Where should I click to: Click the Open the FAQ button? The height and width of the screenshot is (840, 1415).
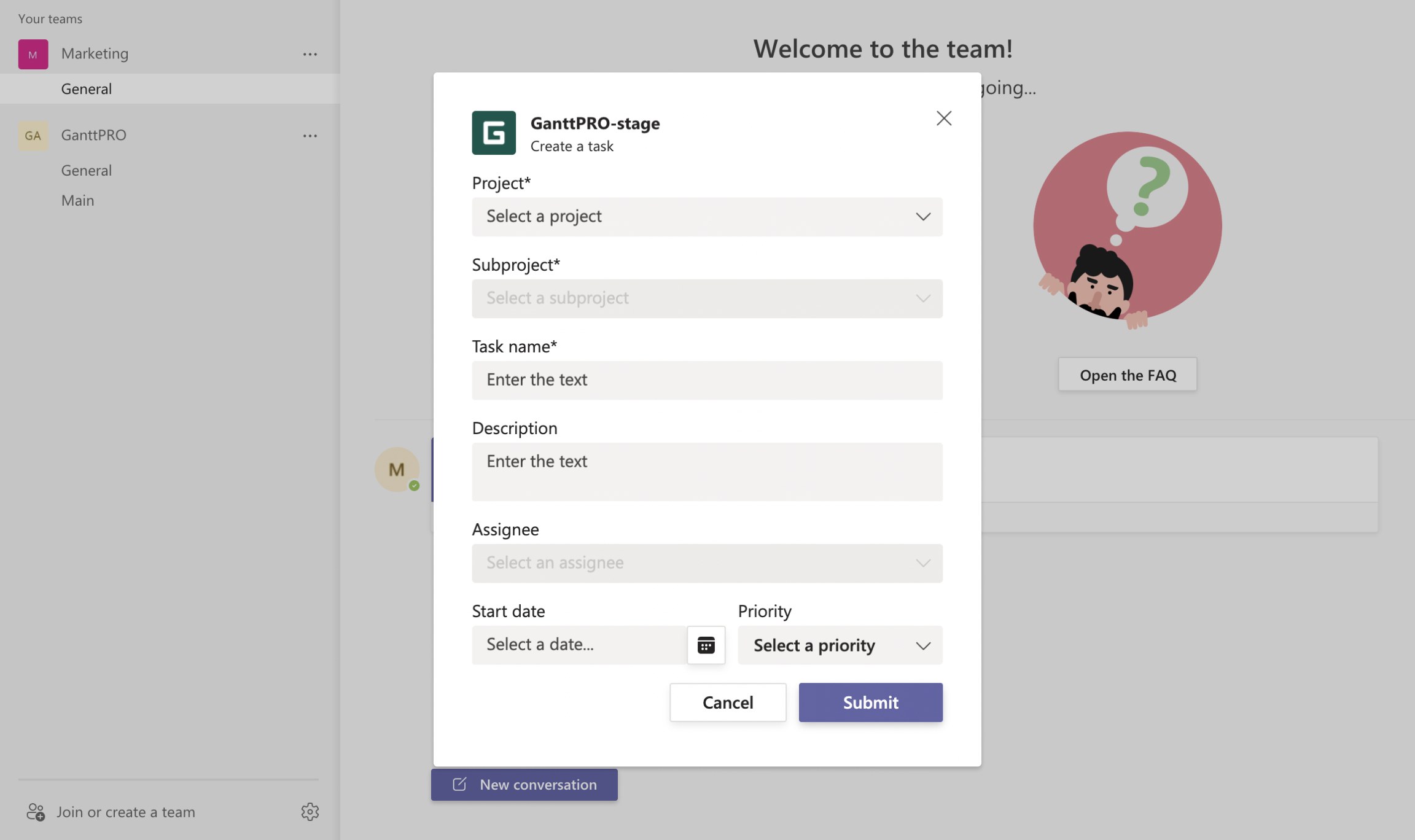[x=1127, y=375]
